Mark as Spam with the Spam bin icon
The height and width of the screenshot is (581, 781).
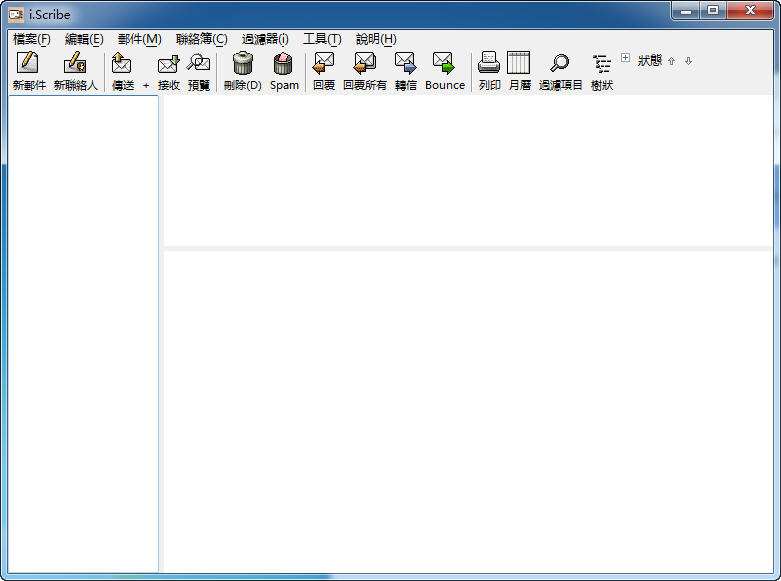283,64
